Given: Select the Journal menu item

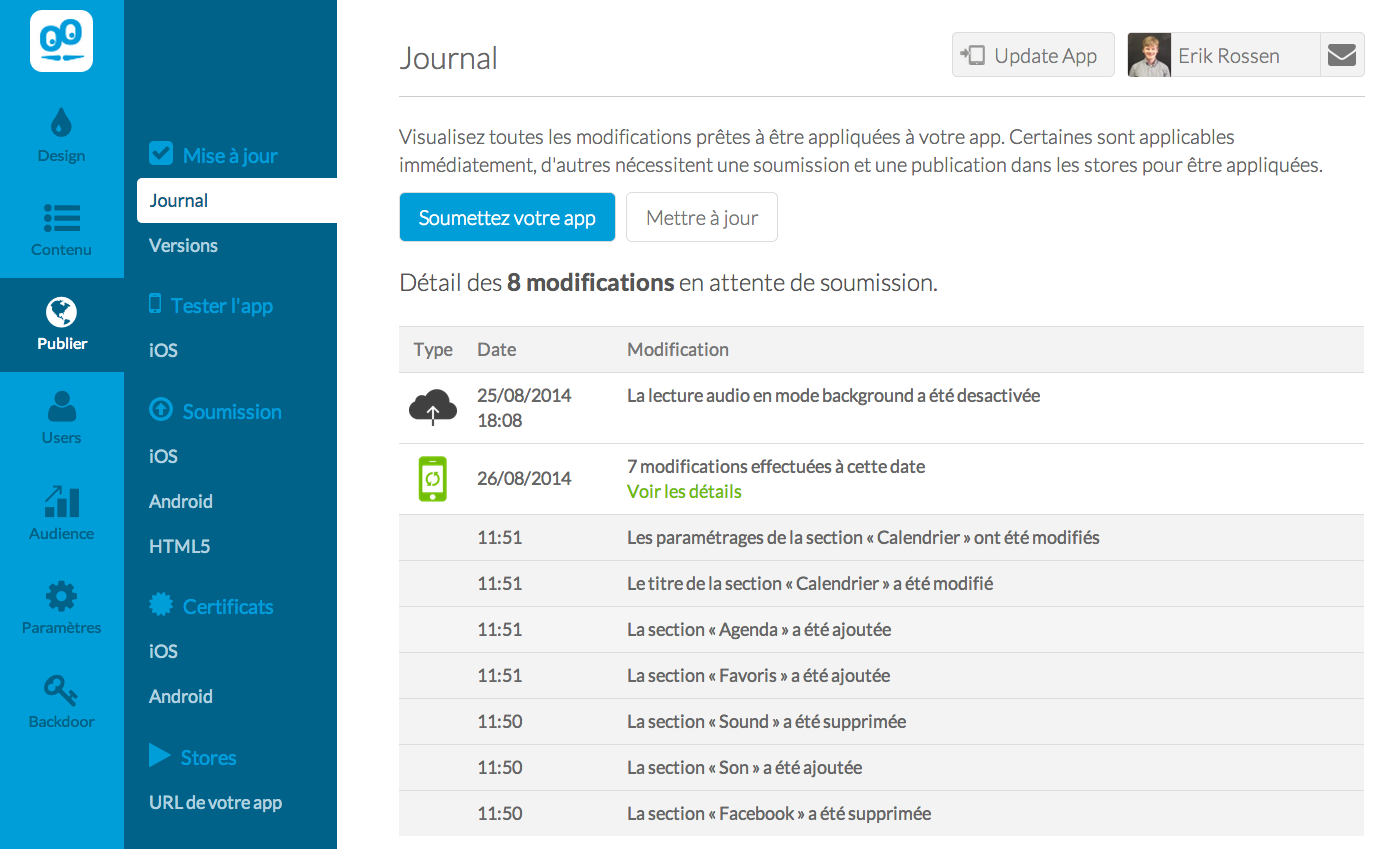Looking at the screenshot, I should tap(179, 201).
